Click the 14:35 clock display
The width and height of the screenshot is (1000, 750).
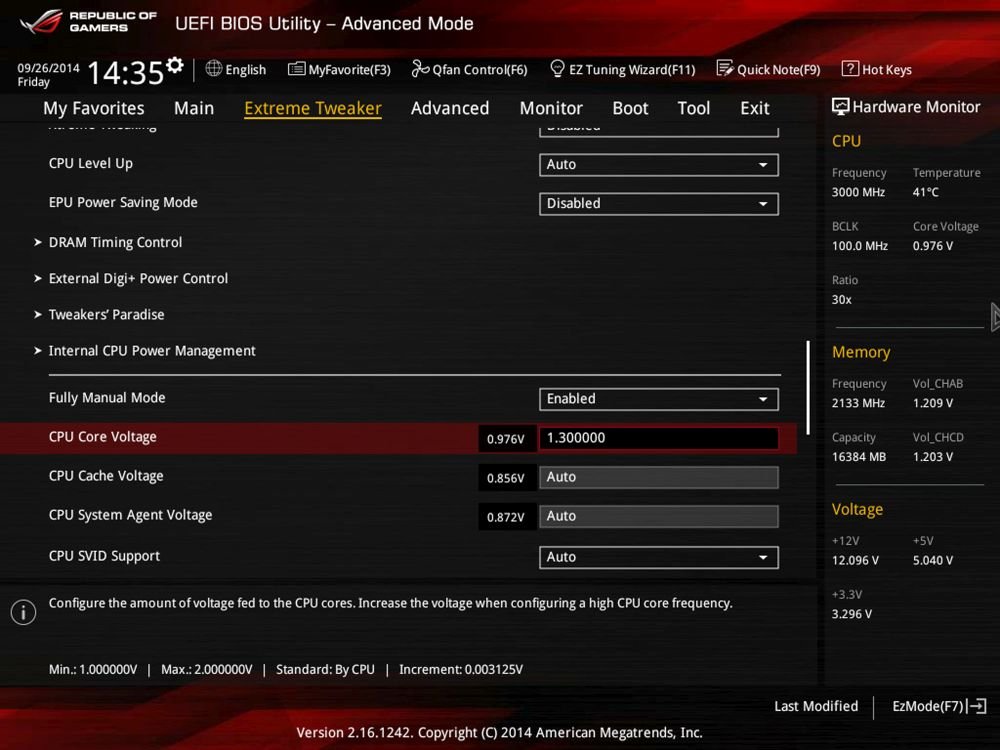pyautogui.click(x=126, y=73)
